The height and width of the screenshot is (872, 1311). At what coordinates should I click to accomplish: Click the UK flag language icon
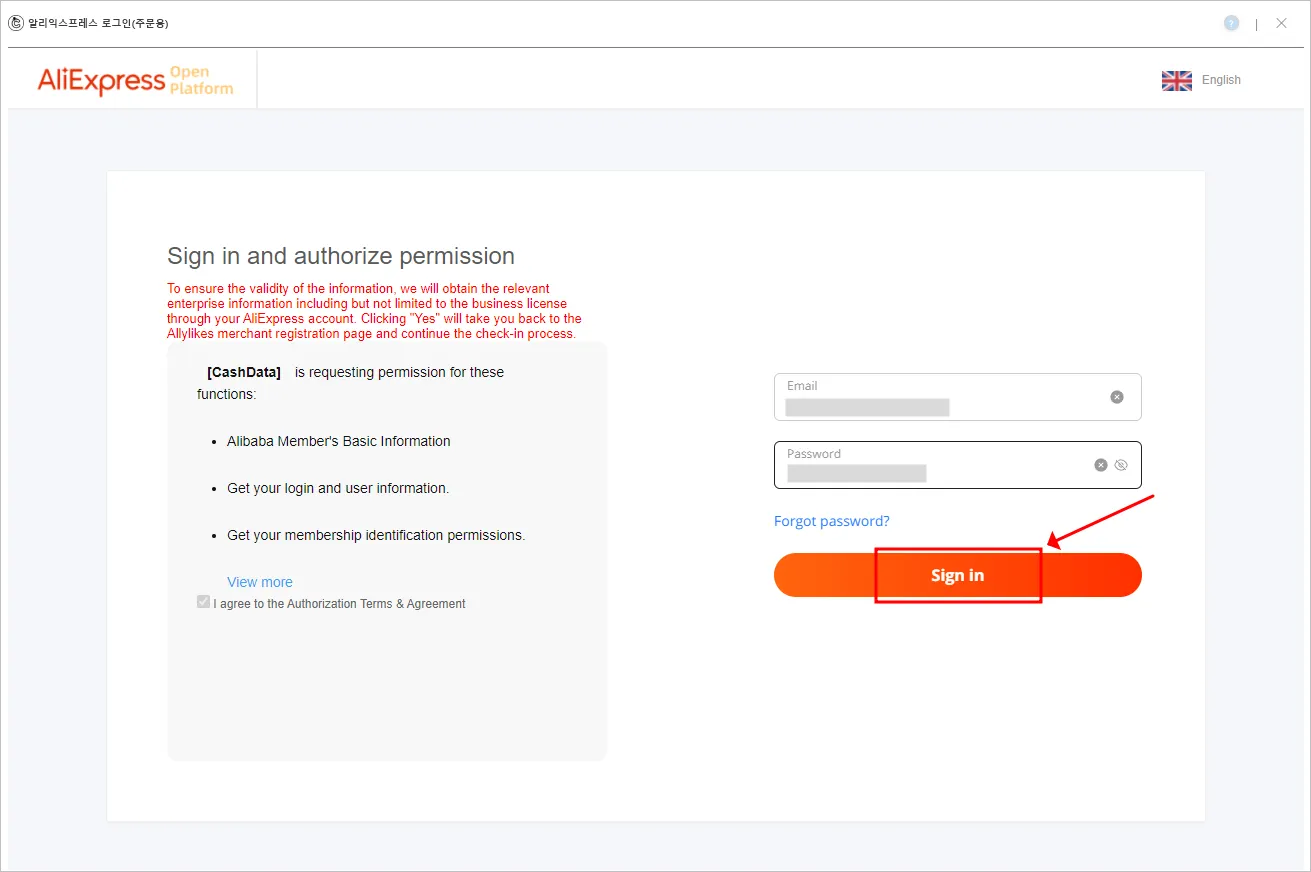(x=1177, y=80)
